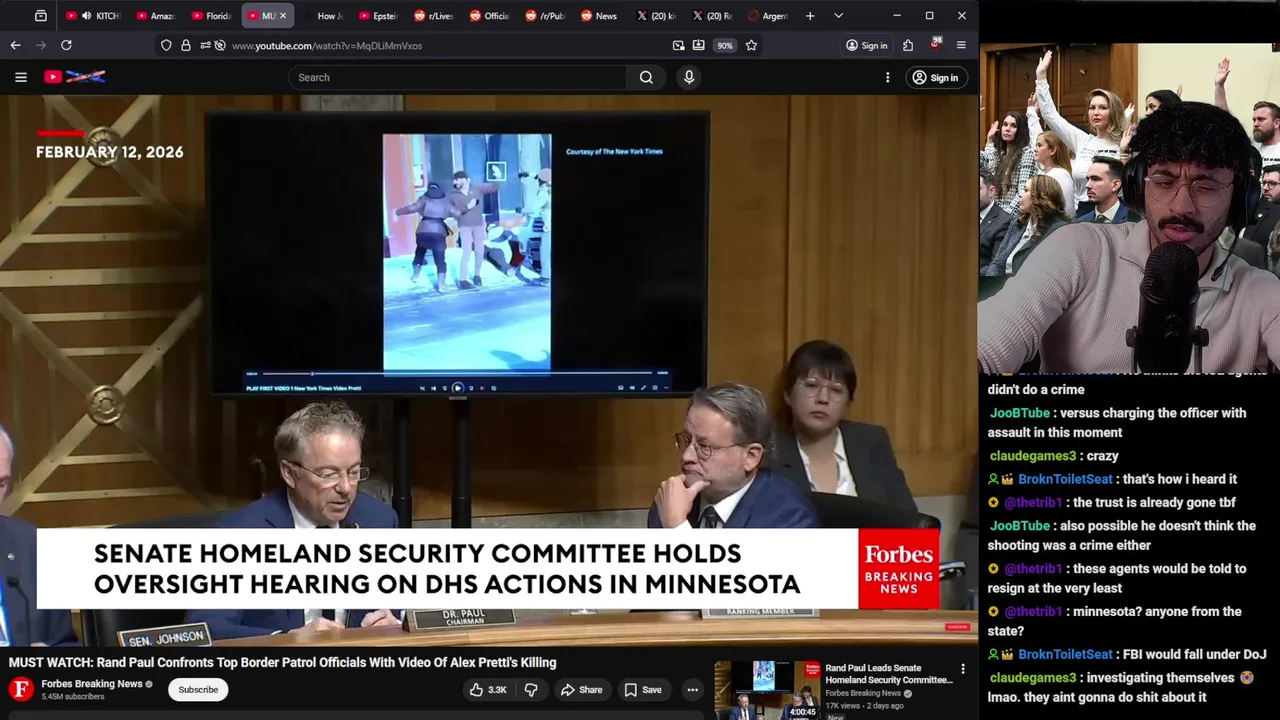Open the red extension badge icon in the toolbar
The width and height of the screenshot is (1280, 720).
click(935, 45)
